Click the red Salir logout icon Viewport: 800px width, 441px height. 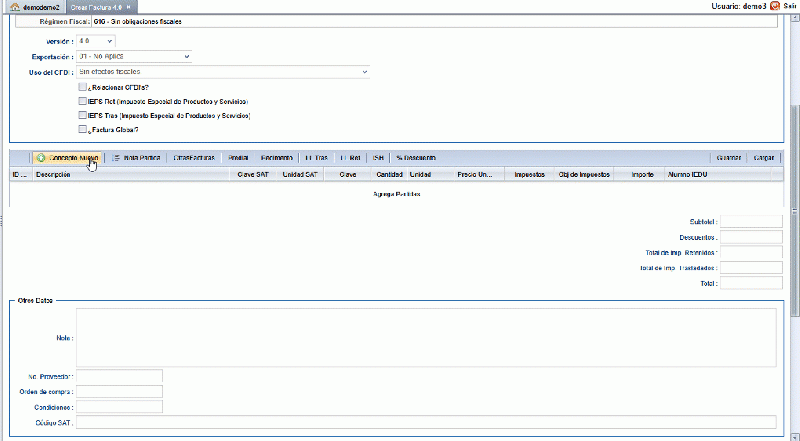point(775,6)
